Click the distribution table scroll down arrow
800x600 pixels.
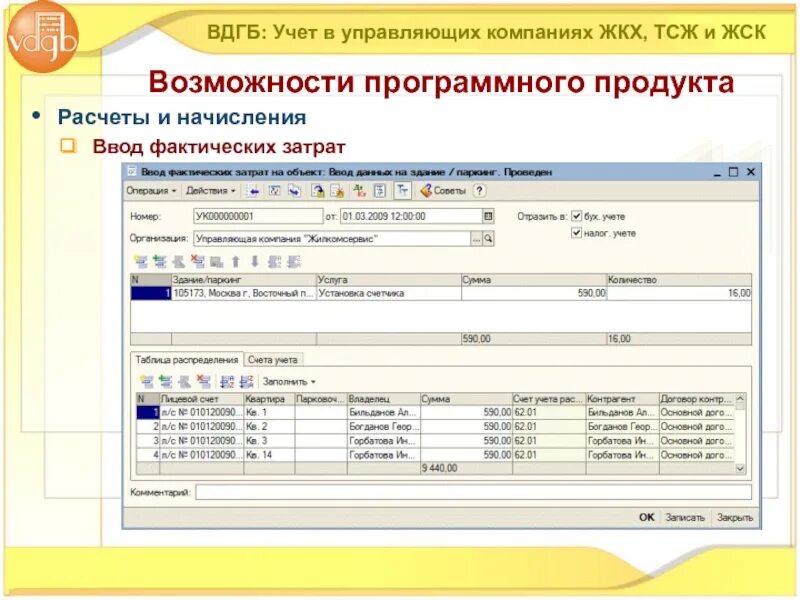point(740,468)
